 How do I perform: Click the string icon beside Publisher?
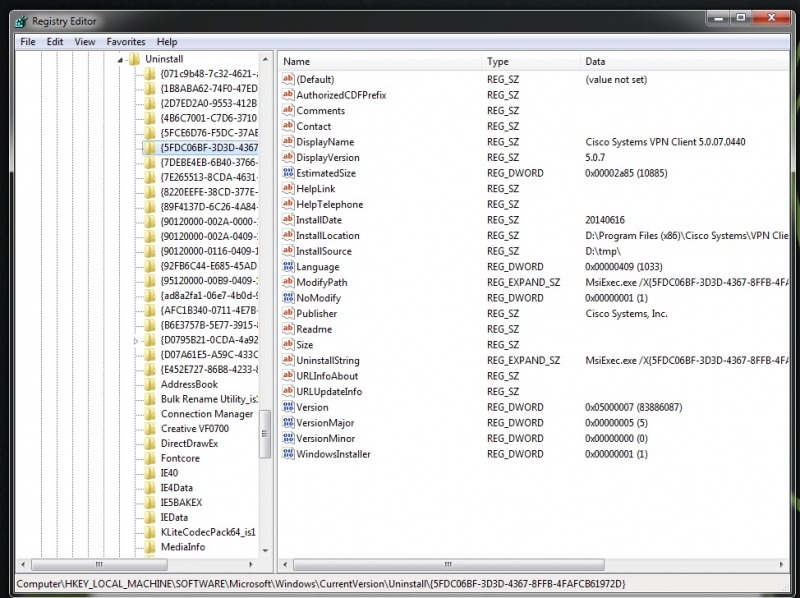tap(288, 313)
